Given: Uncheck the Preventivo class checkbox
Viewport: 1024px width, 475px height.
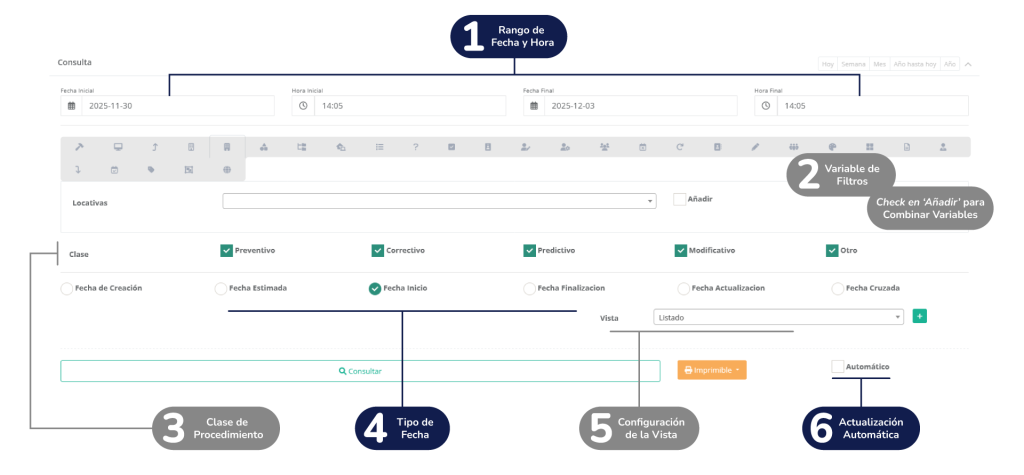Looking at the screenshot, I should (226, 251).
